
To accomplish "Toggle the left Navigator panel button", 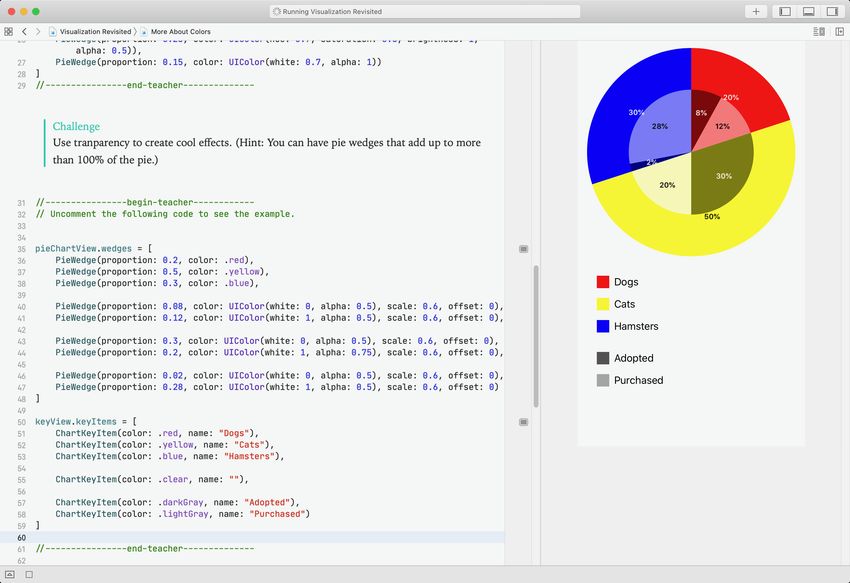I will (x=785, y=11).
